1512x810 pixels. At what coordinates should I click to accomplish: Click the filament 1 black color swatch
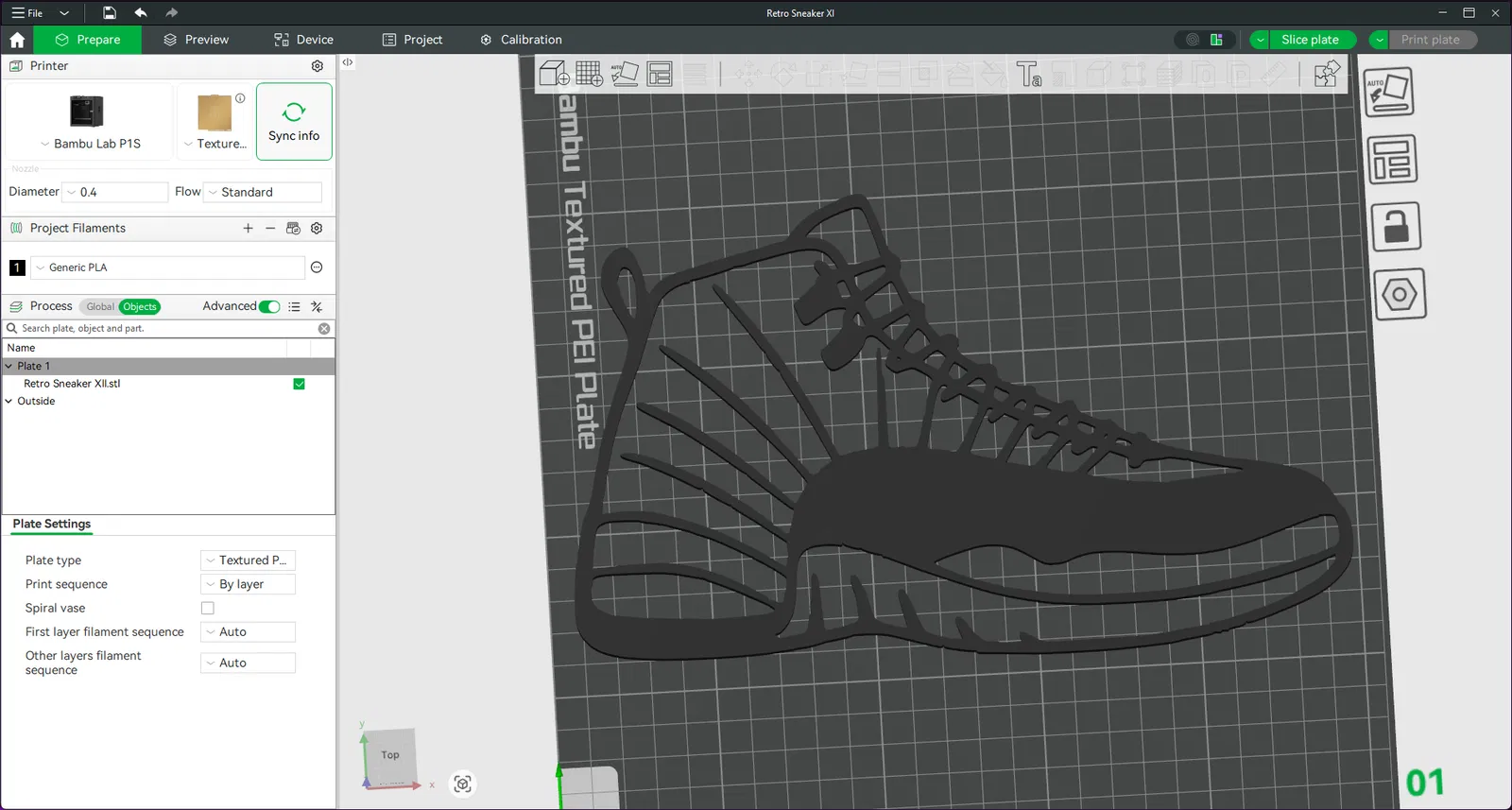coord(17,267)
